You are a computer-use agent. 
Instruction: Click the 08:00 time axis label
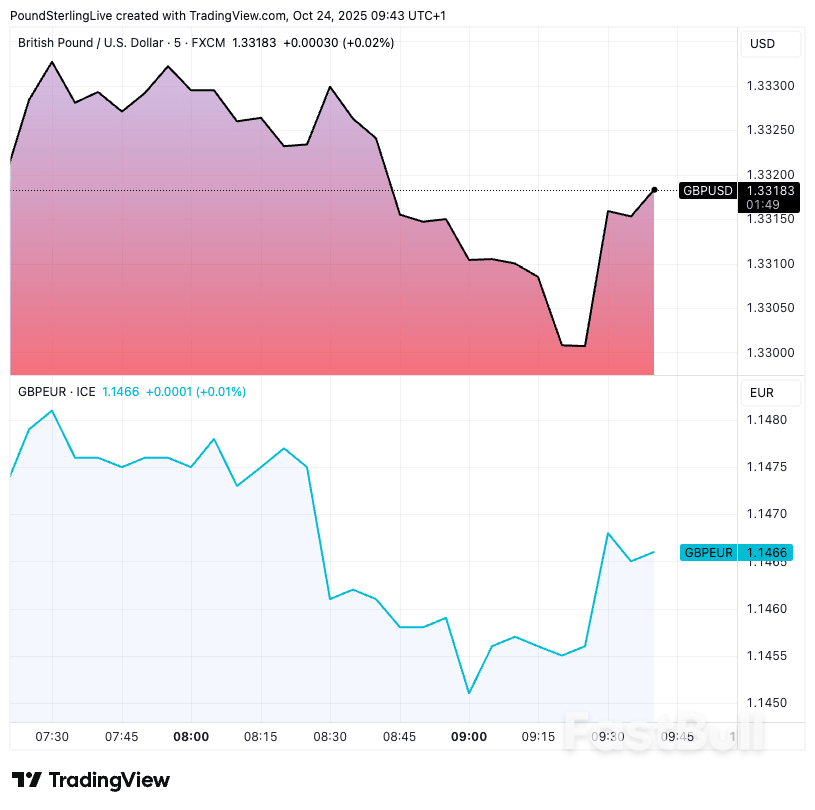pyautogui.click(x=191, y=737)
